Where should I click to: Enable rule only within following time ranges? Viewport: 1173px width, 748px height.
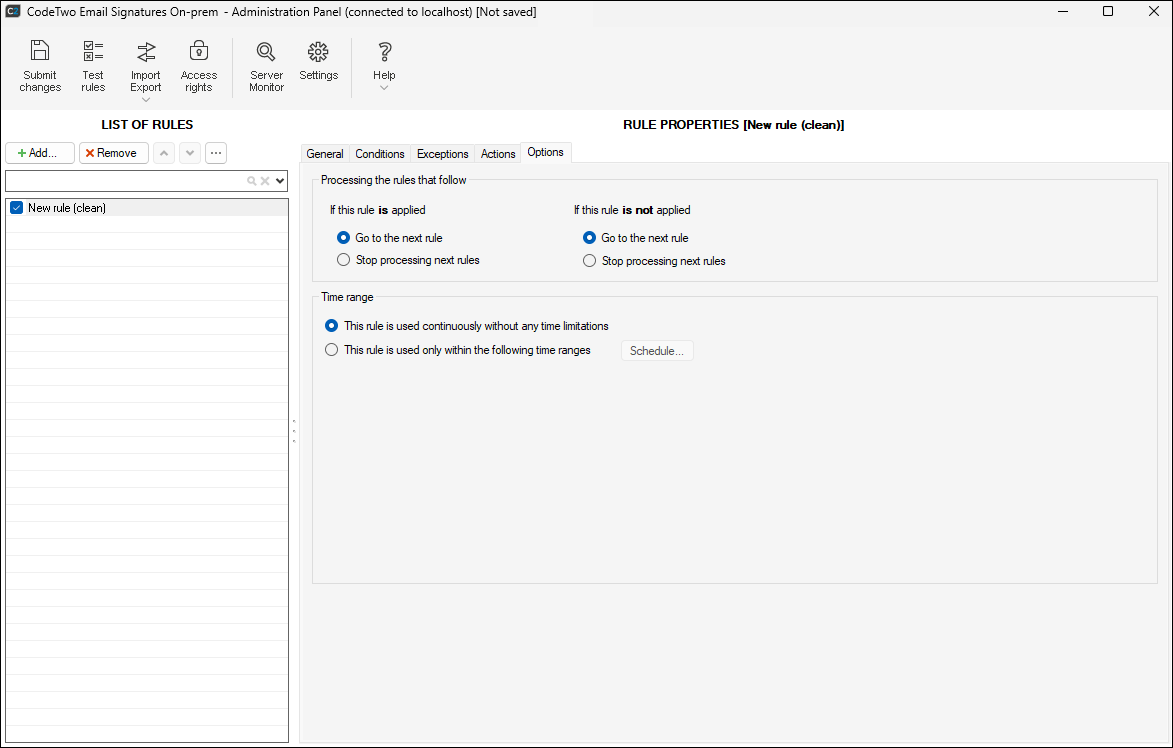pos(332,350)
